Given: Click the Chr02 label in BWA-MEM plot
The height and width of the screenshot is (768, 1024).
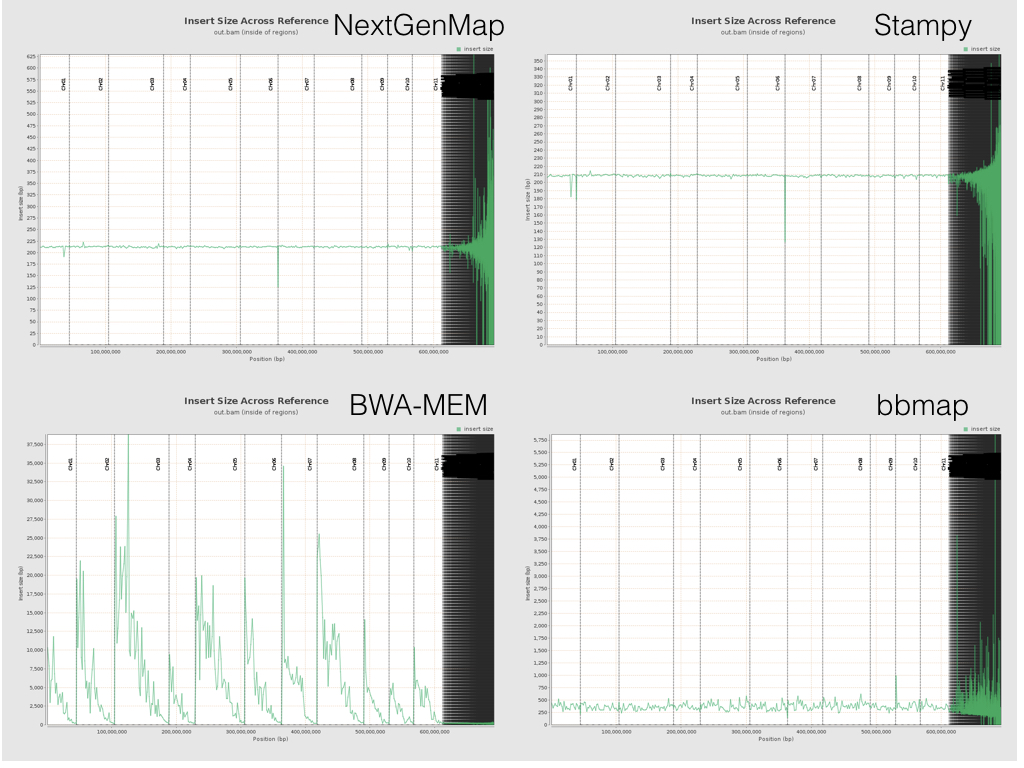Looking at the screenshot, I should [107, 464].
